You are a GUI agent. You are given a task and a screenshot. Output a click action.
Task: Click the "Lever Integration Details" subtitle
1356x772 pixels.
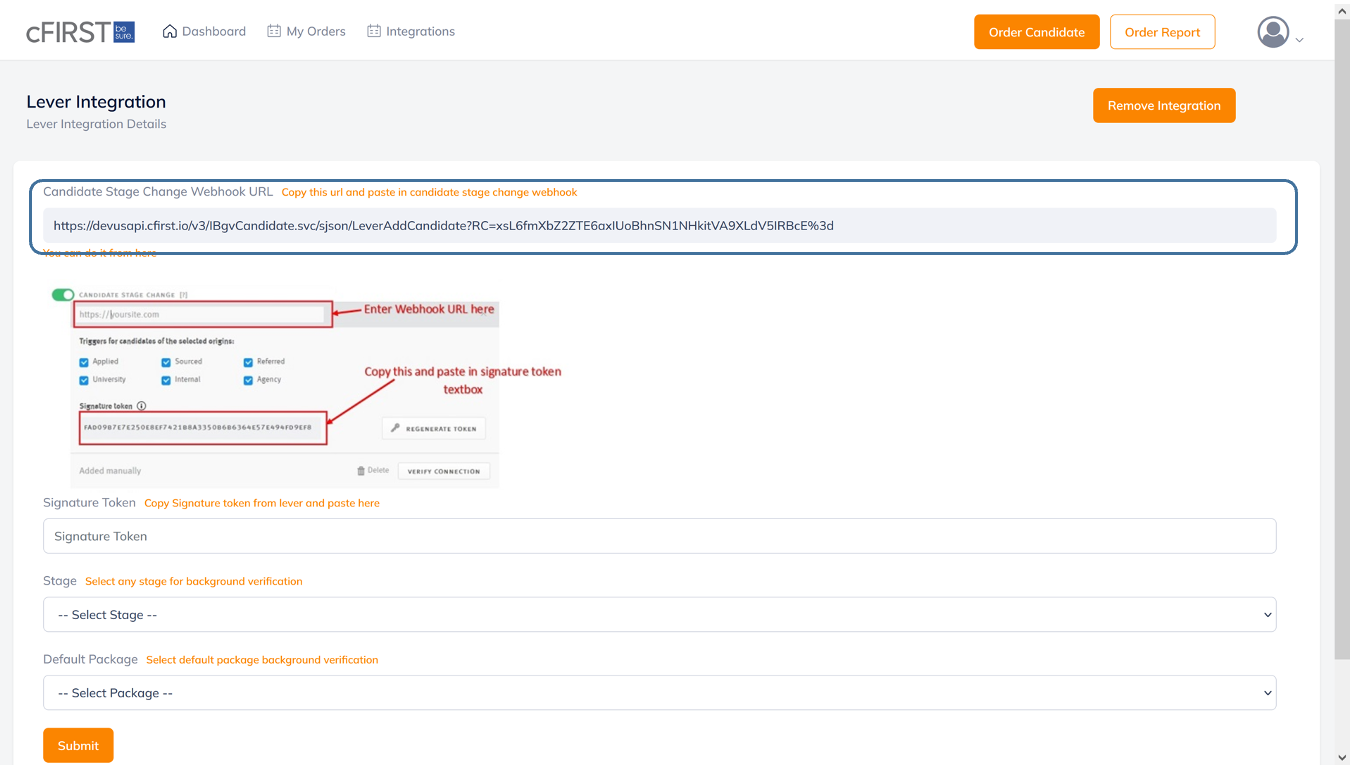pyautogui.click(x=96, y=125)
